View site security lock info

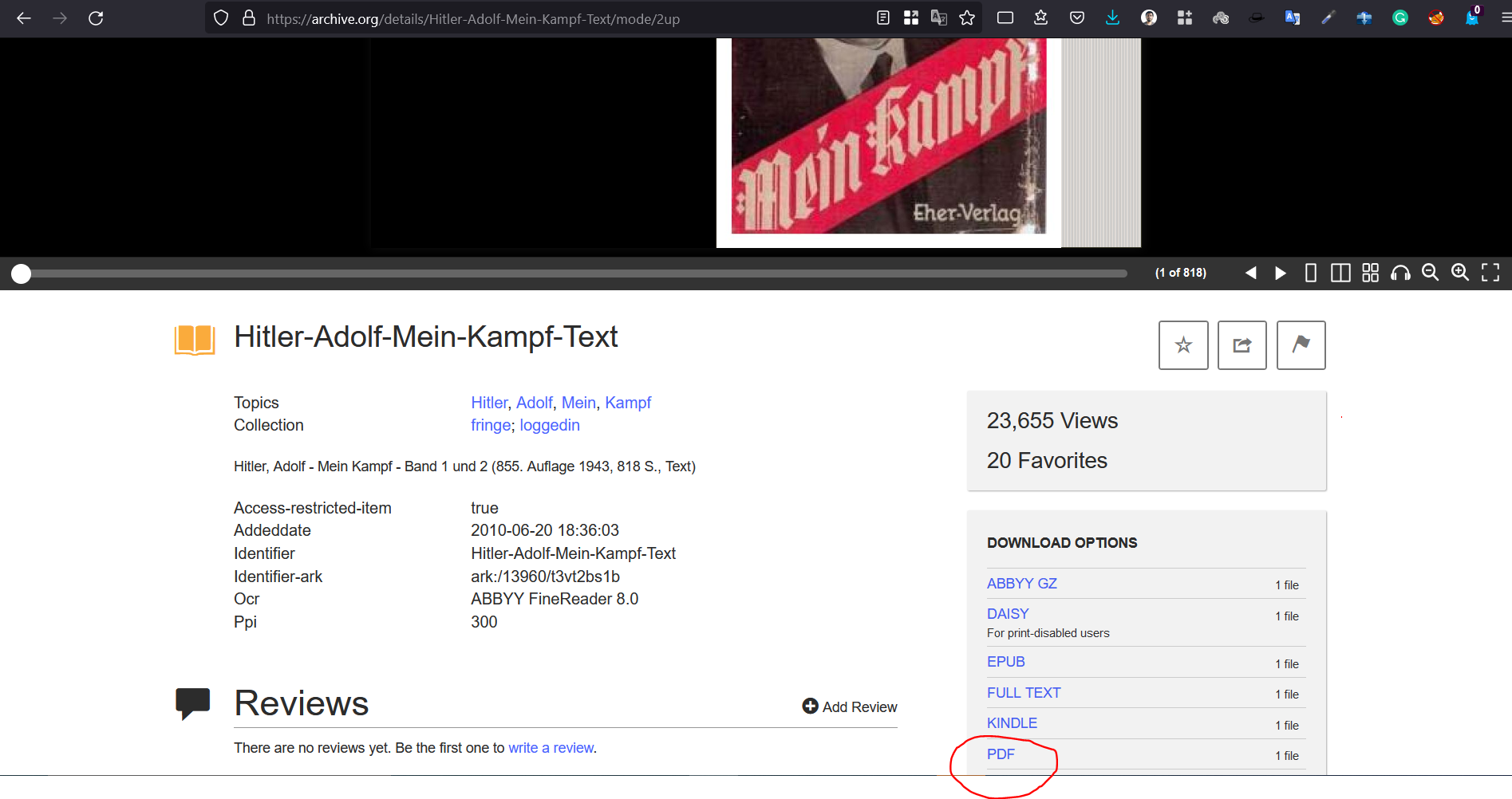pyautogui.click(x=249, y=18)
